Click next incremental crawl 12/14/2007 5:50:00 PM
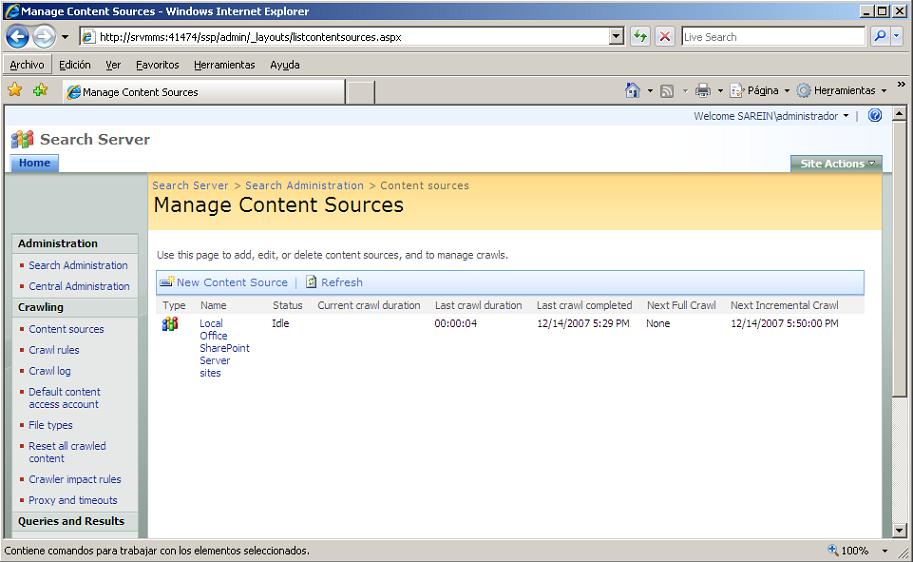The image size is (913, 562). pos(784,323)
